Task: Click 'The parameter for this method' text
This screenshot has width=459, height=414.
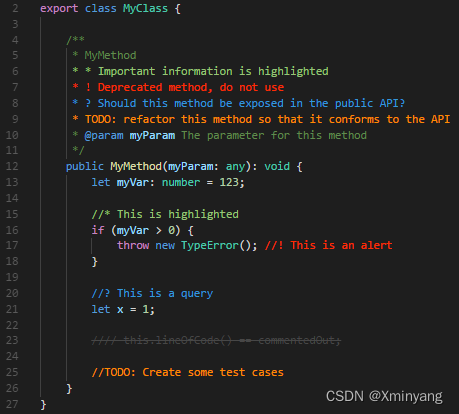Action: [274, 135]
